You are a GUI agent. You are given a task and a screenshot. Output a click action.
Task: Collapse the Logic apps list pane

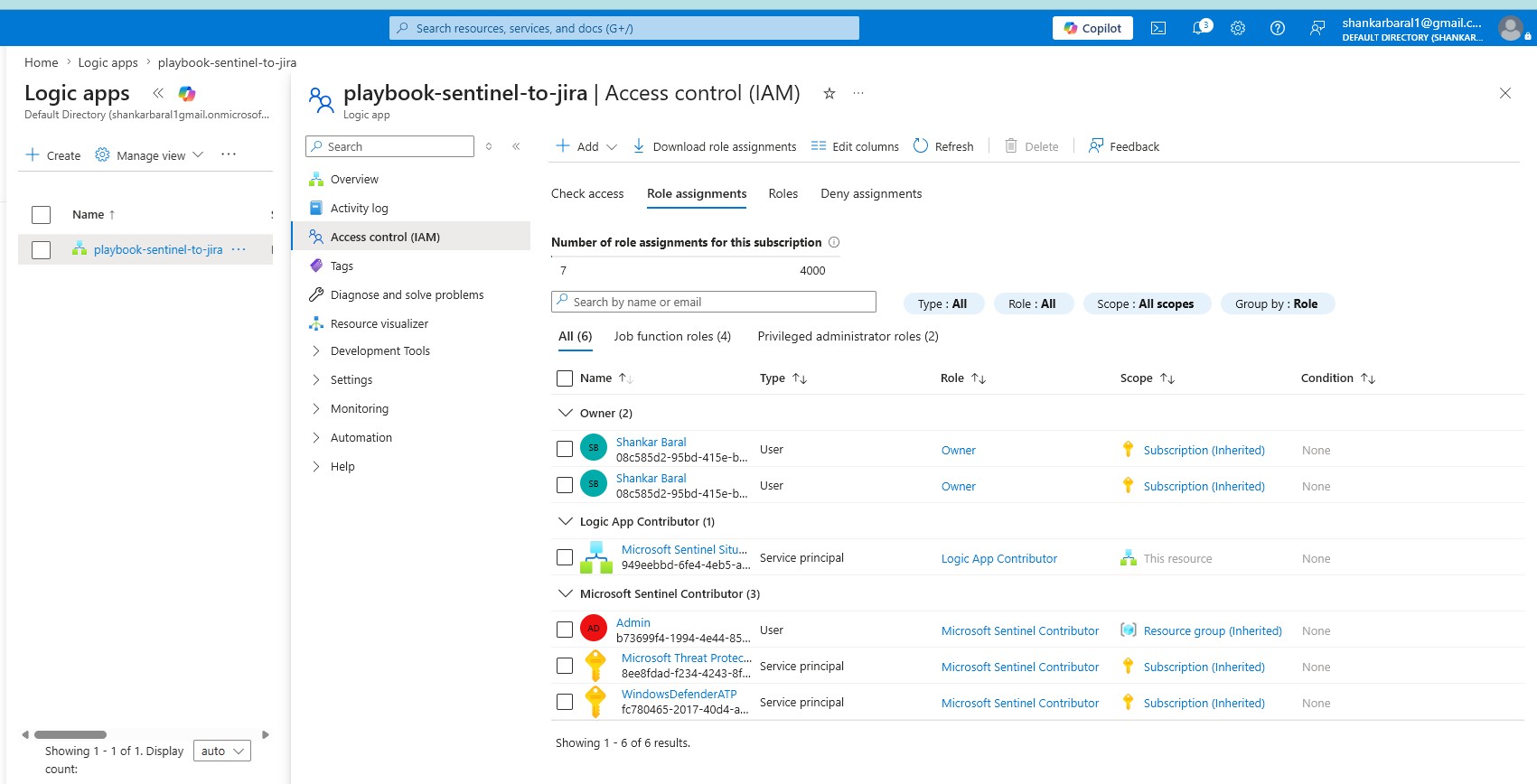(x=158, y=93)
